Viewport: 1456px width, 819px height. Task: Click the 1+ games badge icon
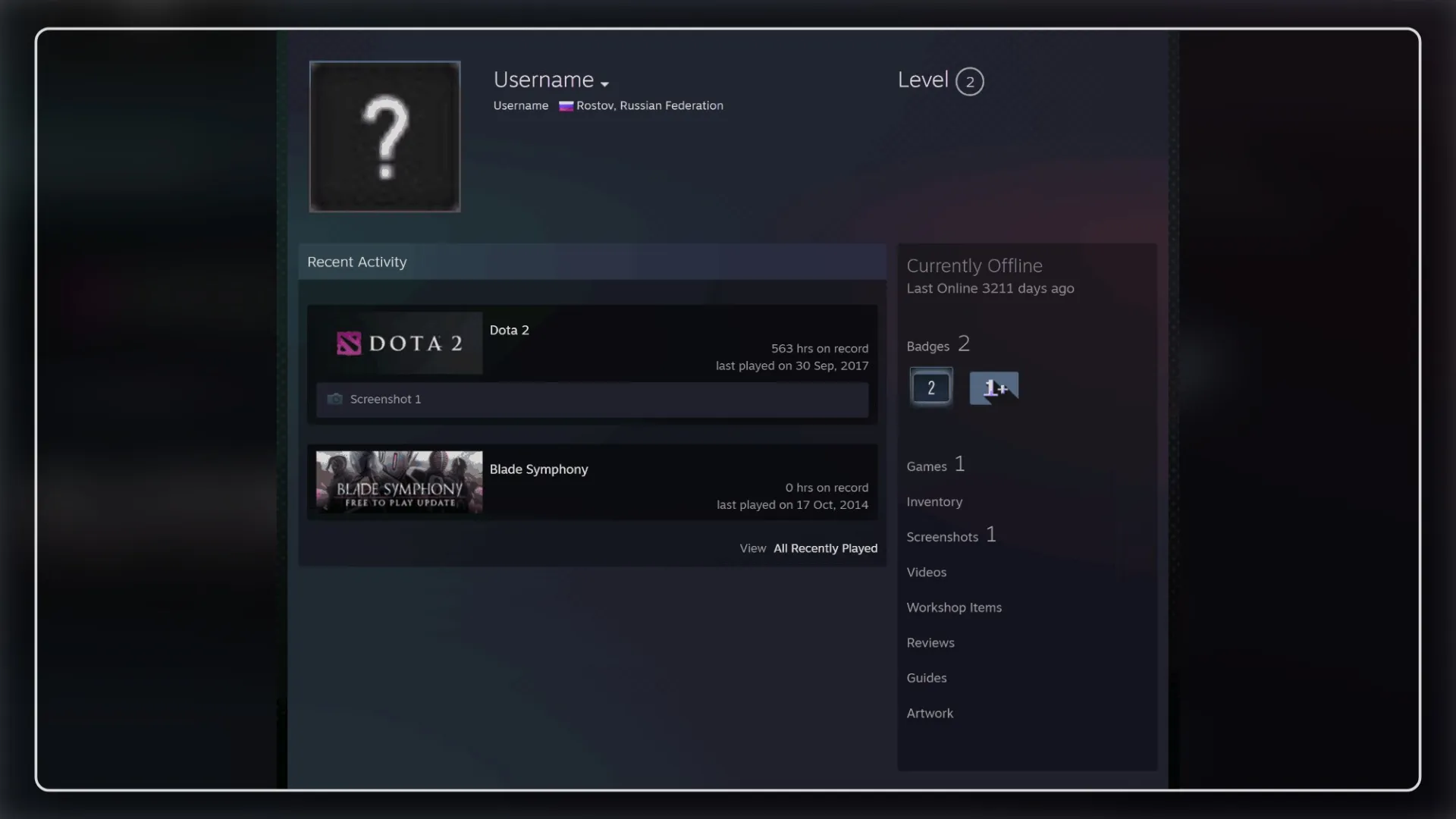point(993,388)
